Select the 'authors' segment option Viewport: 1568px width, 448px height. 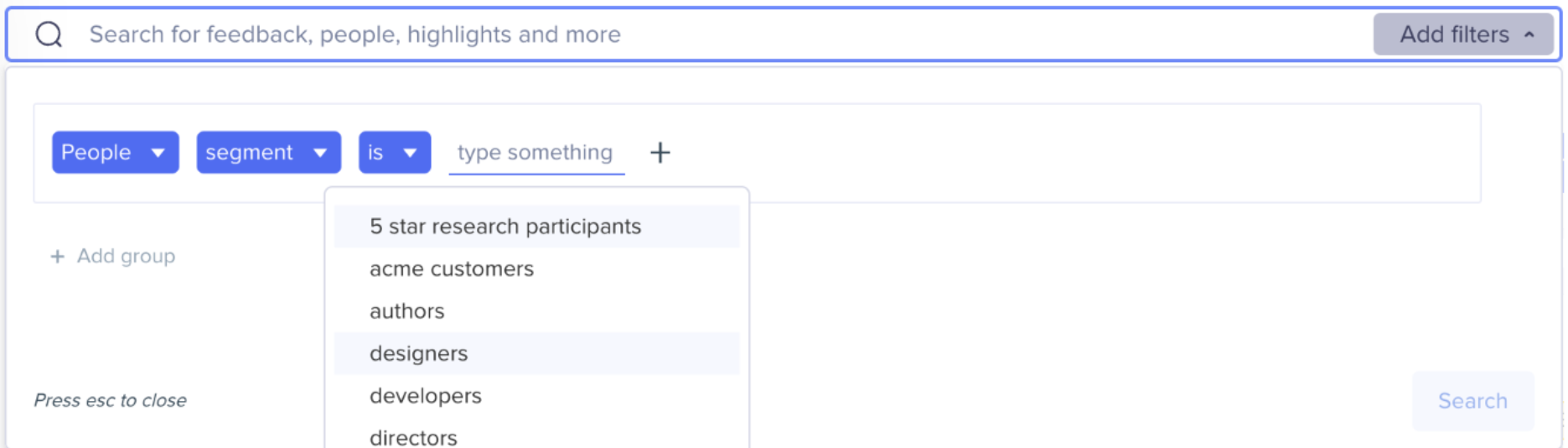tap(407, 311)
